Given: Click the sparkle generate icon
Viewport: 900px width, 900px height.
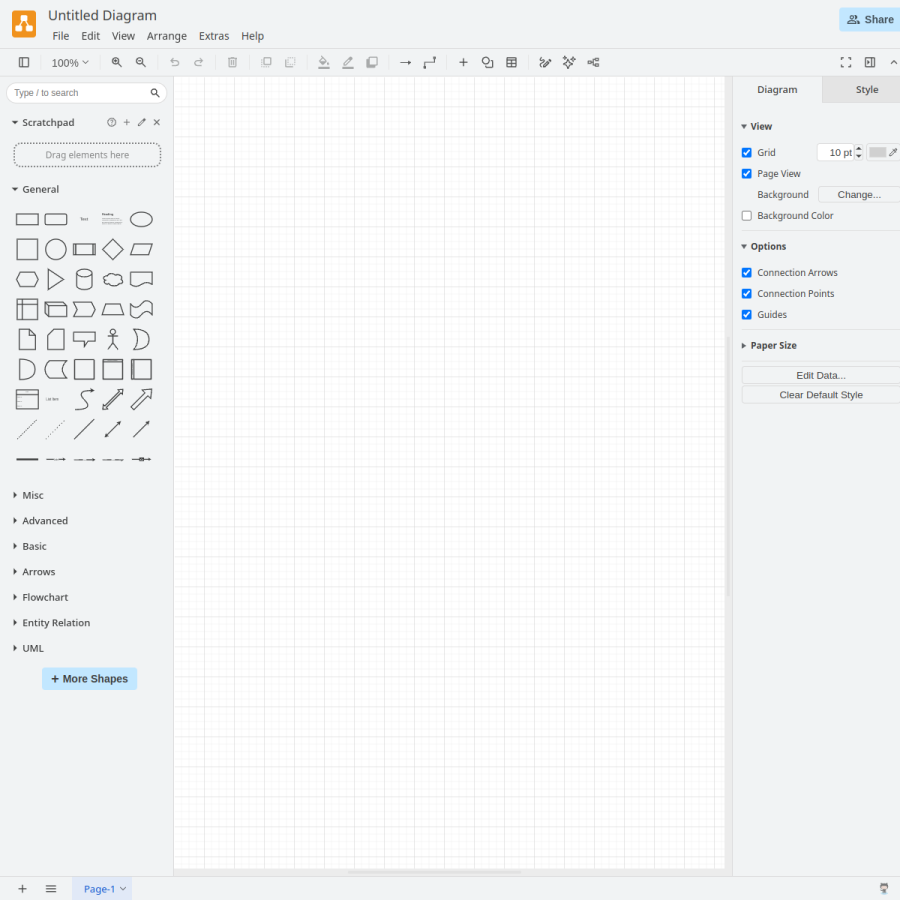Looking at the screenshot, I should (569, 63).
